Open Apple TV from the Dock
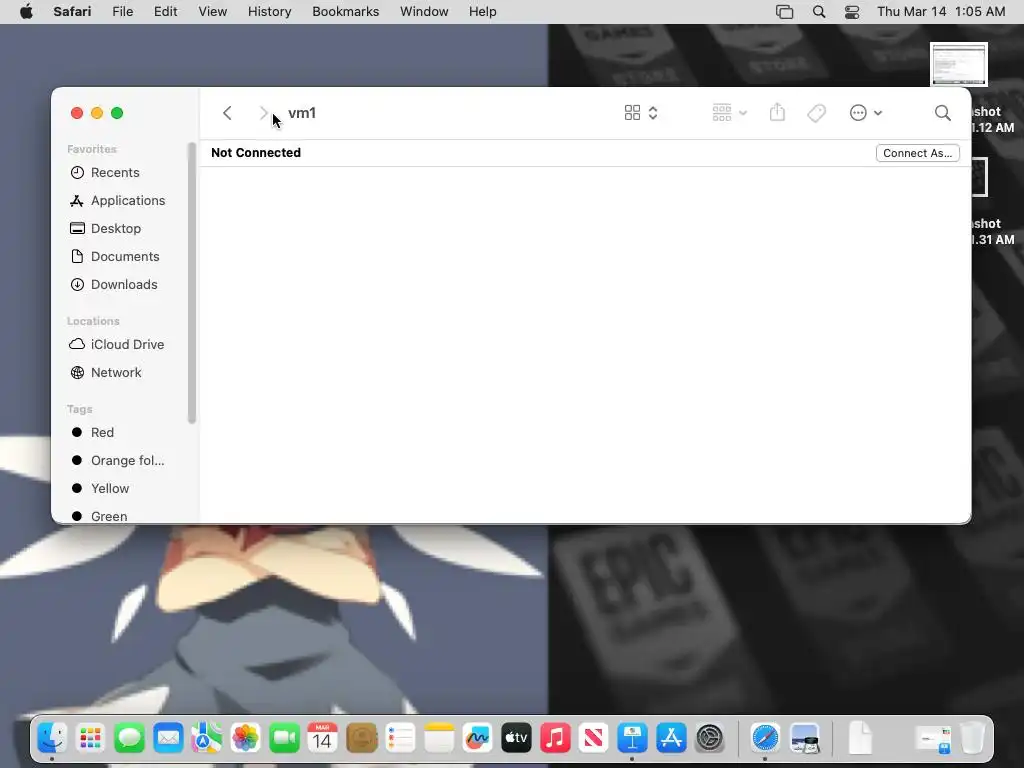The image size is (1024, 768). click(x=517, y=739)
